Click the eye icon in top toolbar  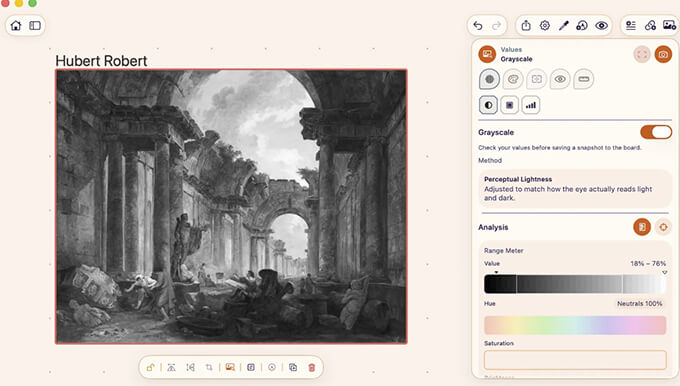coord(602,26)
